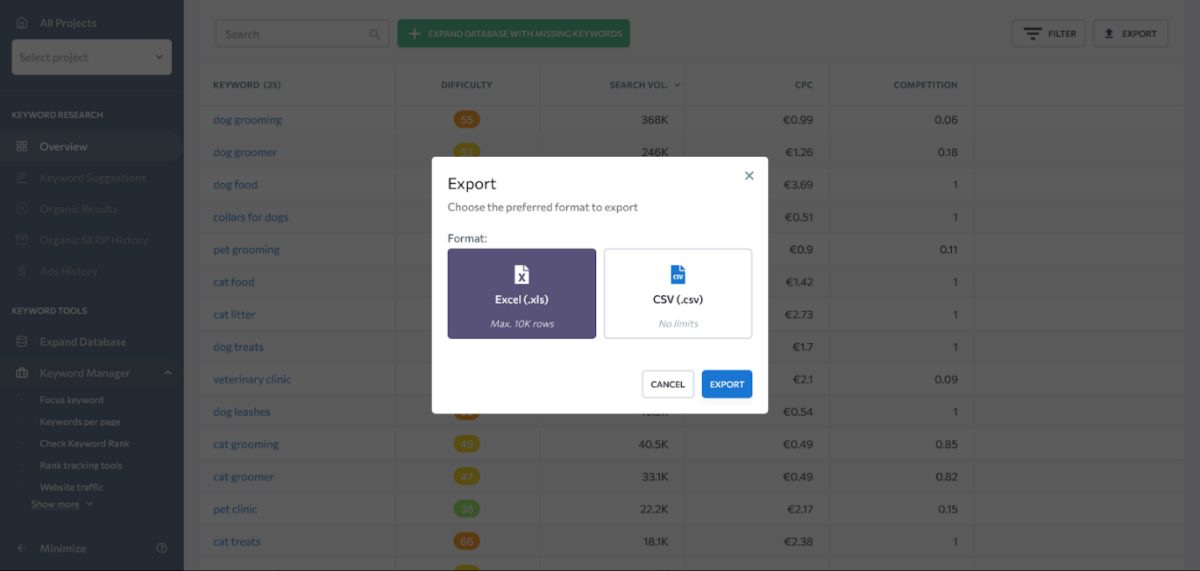
Task: Click the All Projects home icon
Action: (22, 22)
